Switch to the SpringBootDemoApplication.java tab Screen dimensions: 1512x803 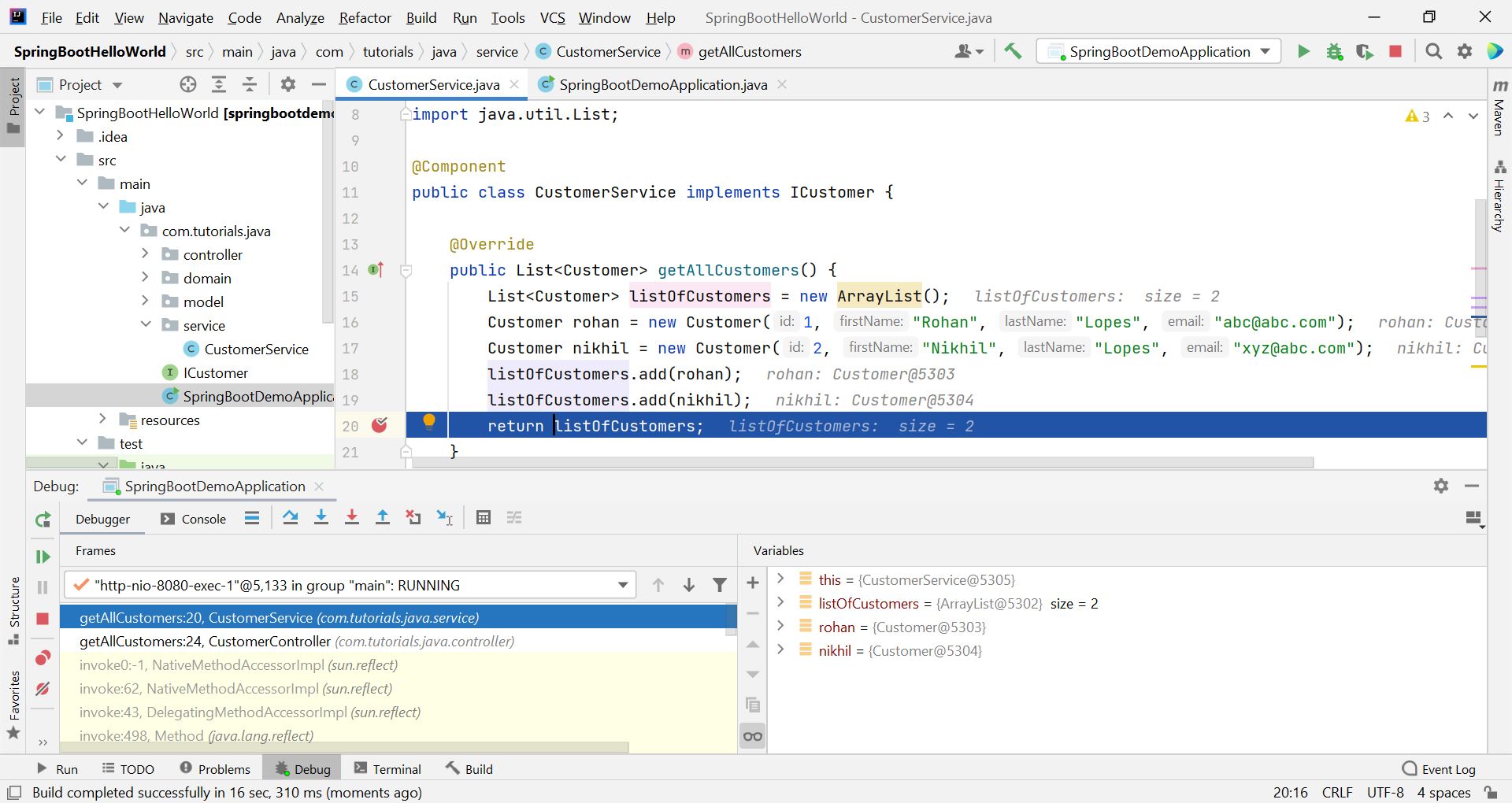pos(661,84)
